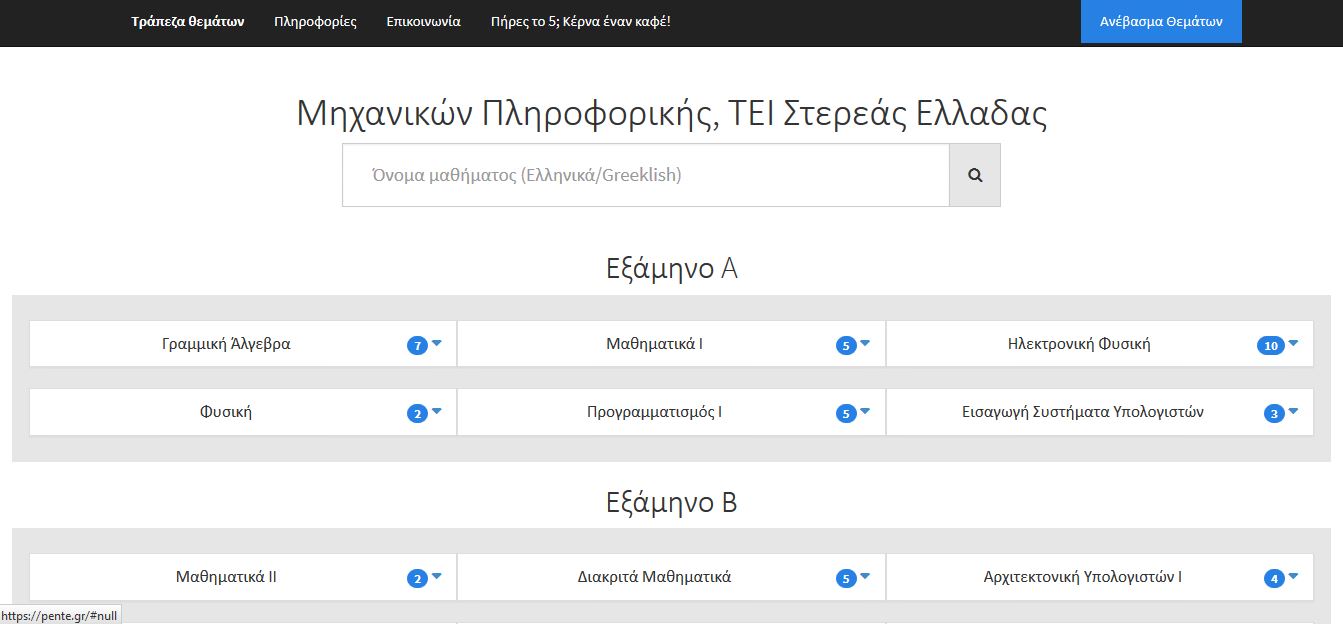Click the badge 5 next to Διακριτά Μαθηματικά
Image resolution: width=1343 pixels, height=624 pixels.
coord(846,579)
